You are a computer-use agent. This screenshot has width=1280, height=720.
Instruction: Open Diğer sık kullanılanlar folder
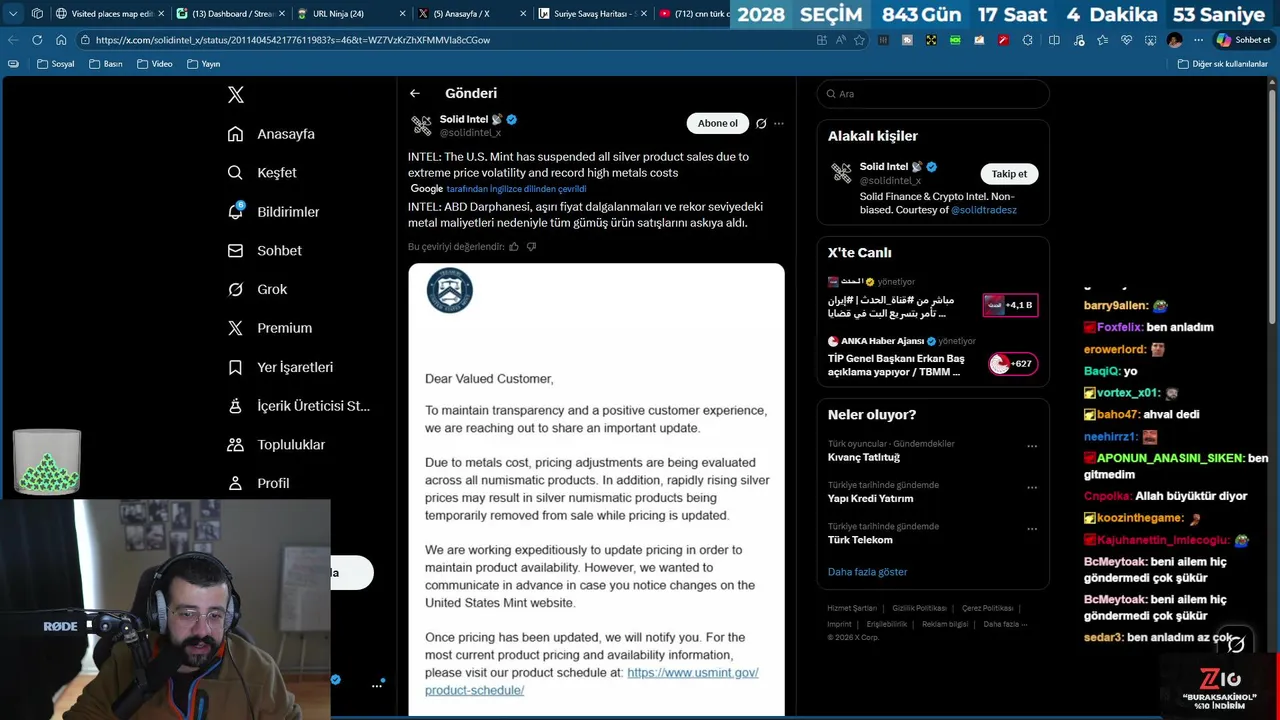coord(1222,64)
